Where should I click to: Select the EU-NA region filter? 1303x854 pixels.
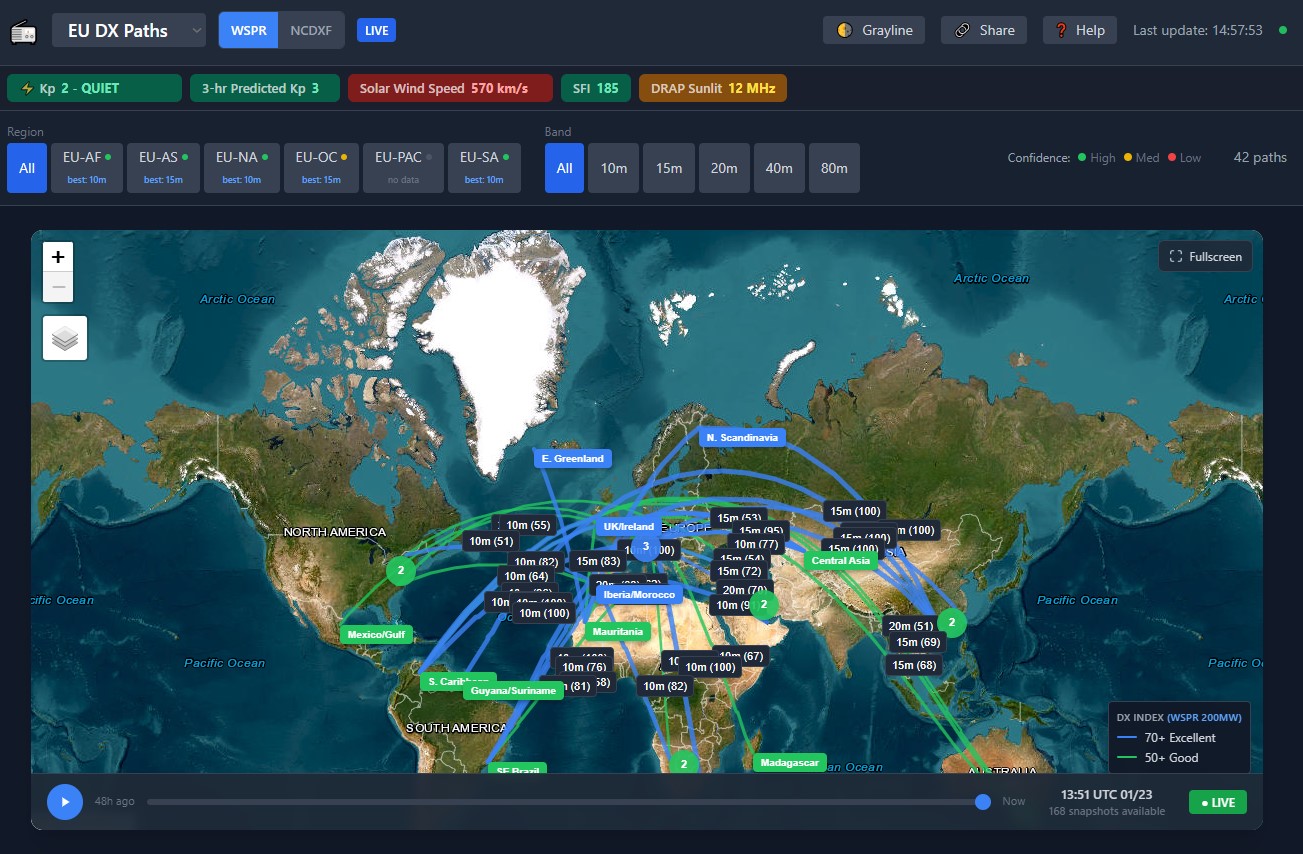[240, 167]
